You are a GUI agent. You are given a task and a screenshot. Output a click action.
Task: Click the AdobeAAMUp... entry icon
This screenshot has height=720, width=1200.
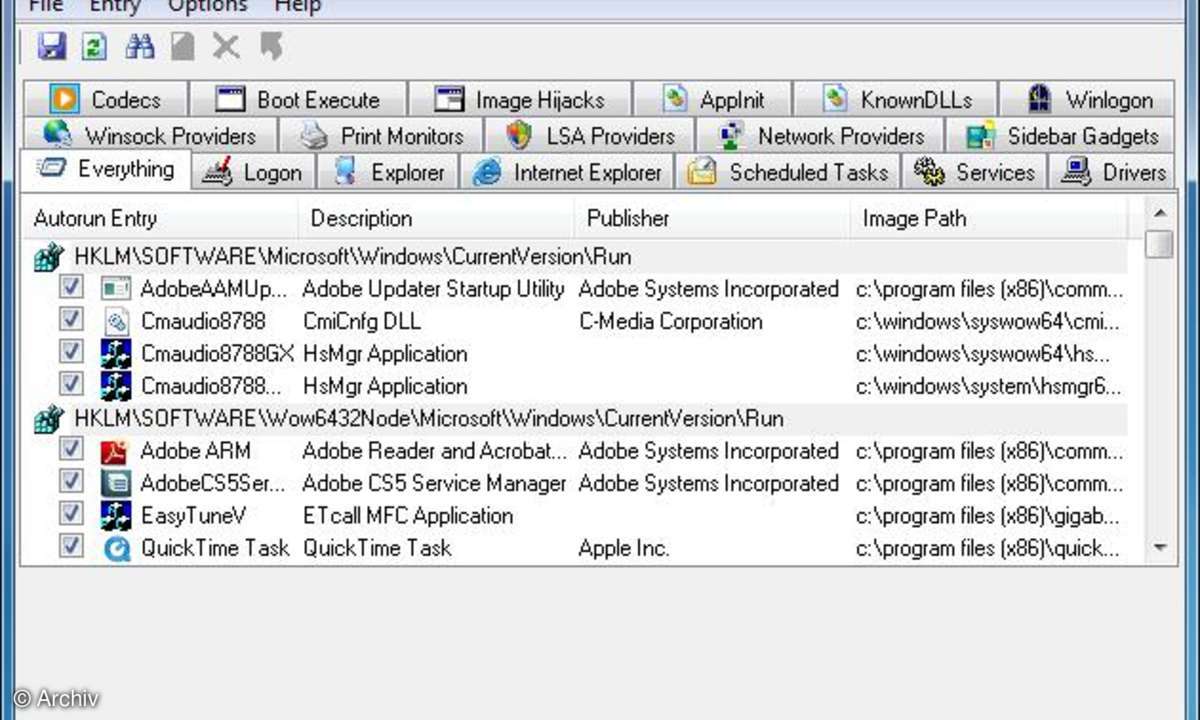[x=116, y=290]
